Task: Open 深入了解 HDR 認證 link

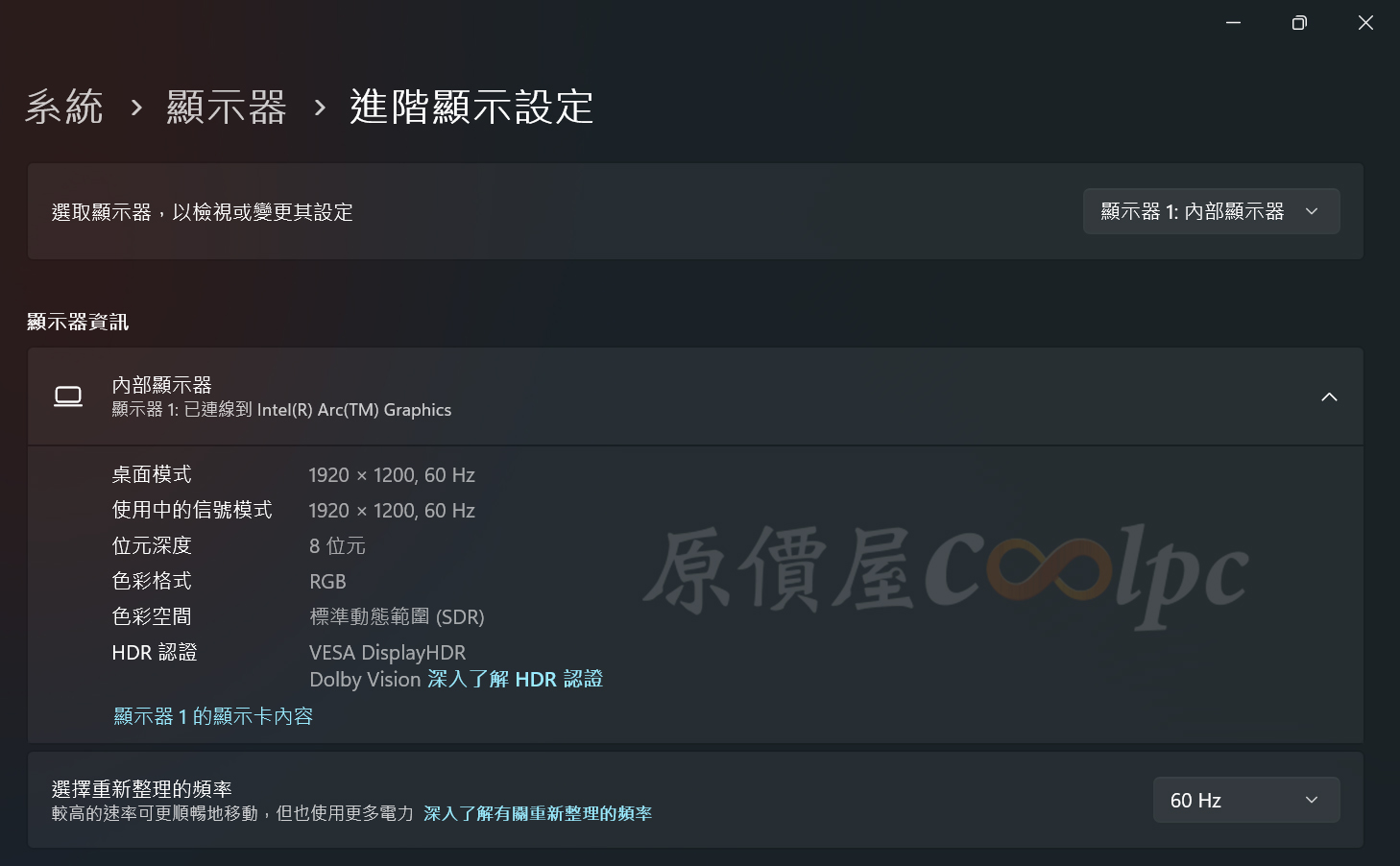Action: (x=515, y=679)
